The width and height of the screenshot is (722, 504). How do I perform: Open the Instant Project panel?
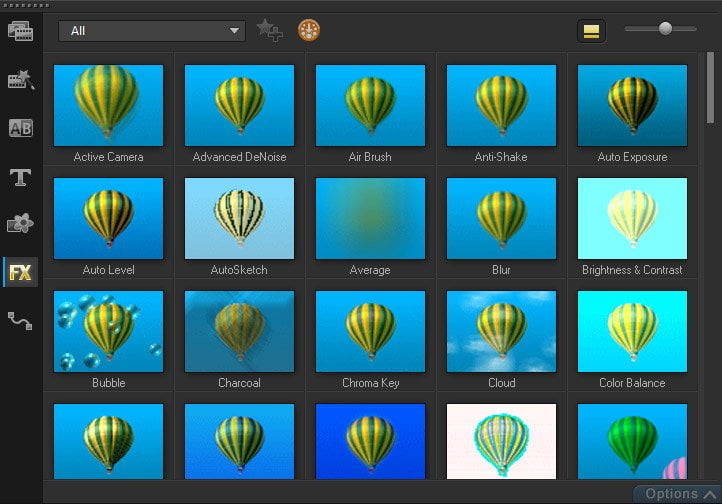(21, 80)
